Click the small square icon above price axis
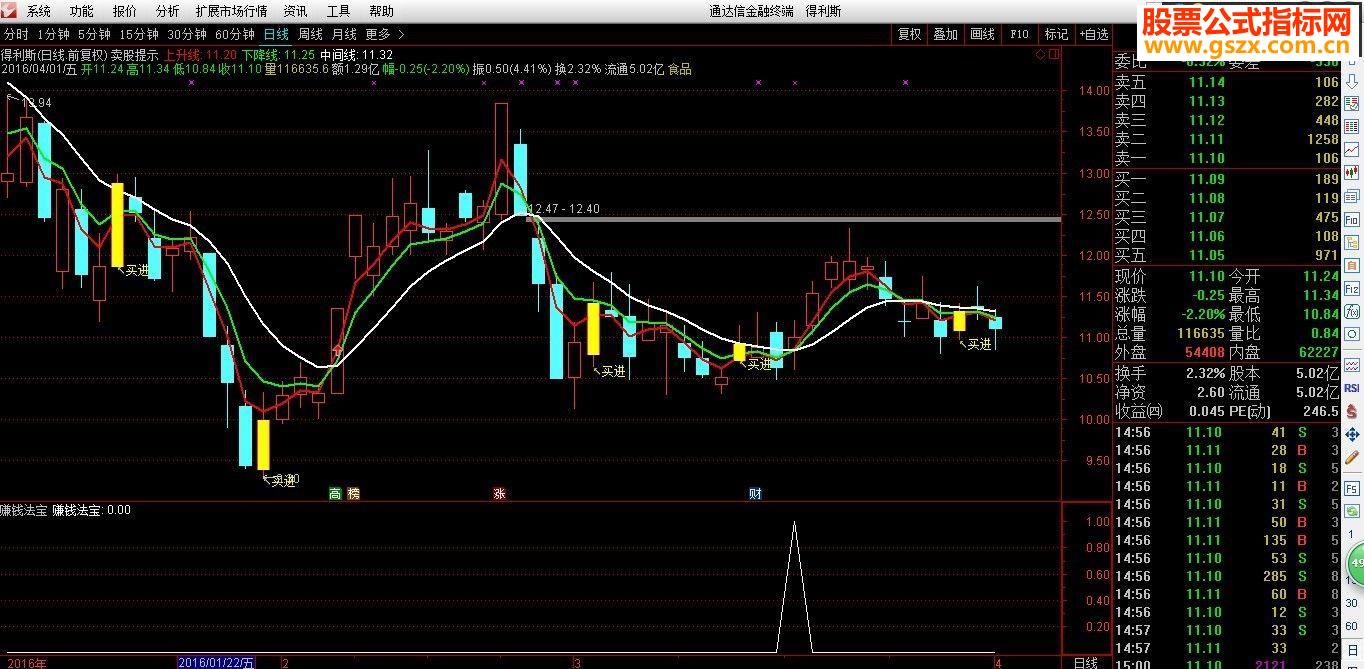The width and height of the screenshot is (1364, 669). (x=1052, y=54)
